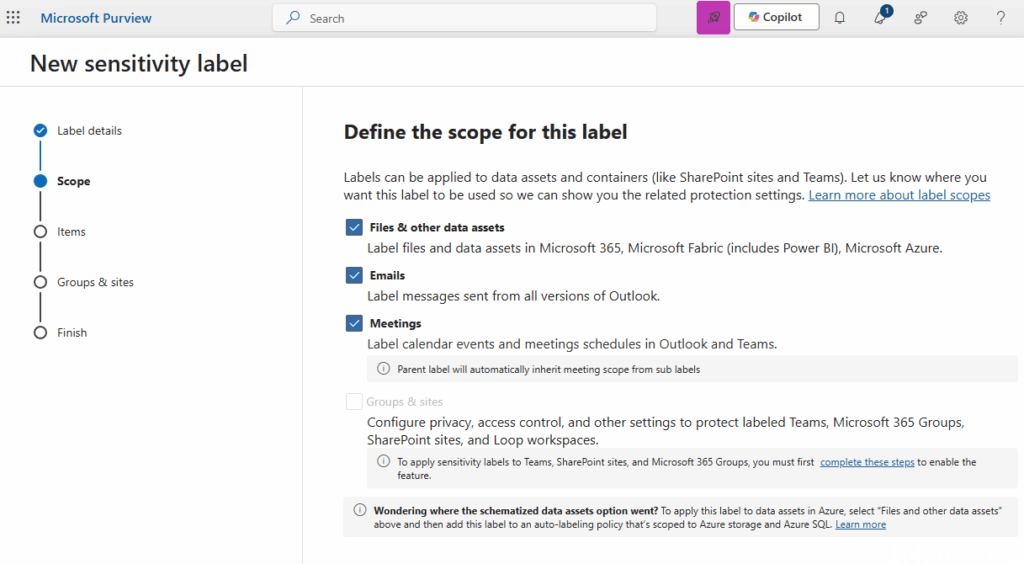Open the Settings gear icon

961,18
